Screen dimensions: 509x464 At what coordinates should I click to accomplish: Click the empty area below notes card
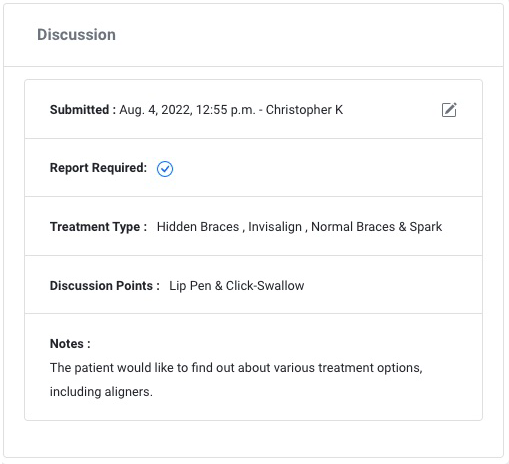[x=253, y=439]
